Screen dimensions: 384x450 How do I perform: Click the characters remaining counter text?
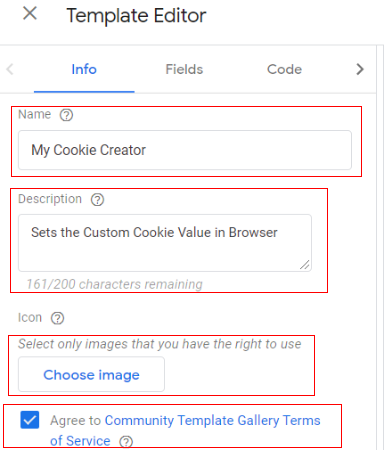[x=114, y=284]
